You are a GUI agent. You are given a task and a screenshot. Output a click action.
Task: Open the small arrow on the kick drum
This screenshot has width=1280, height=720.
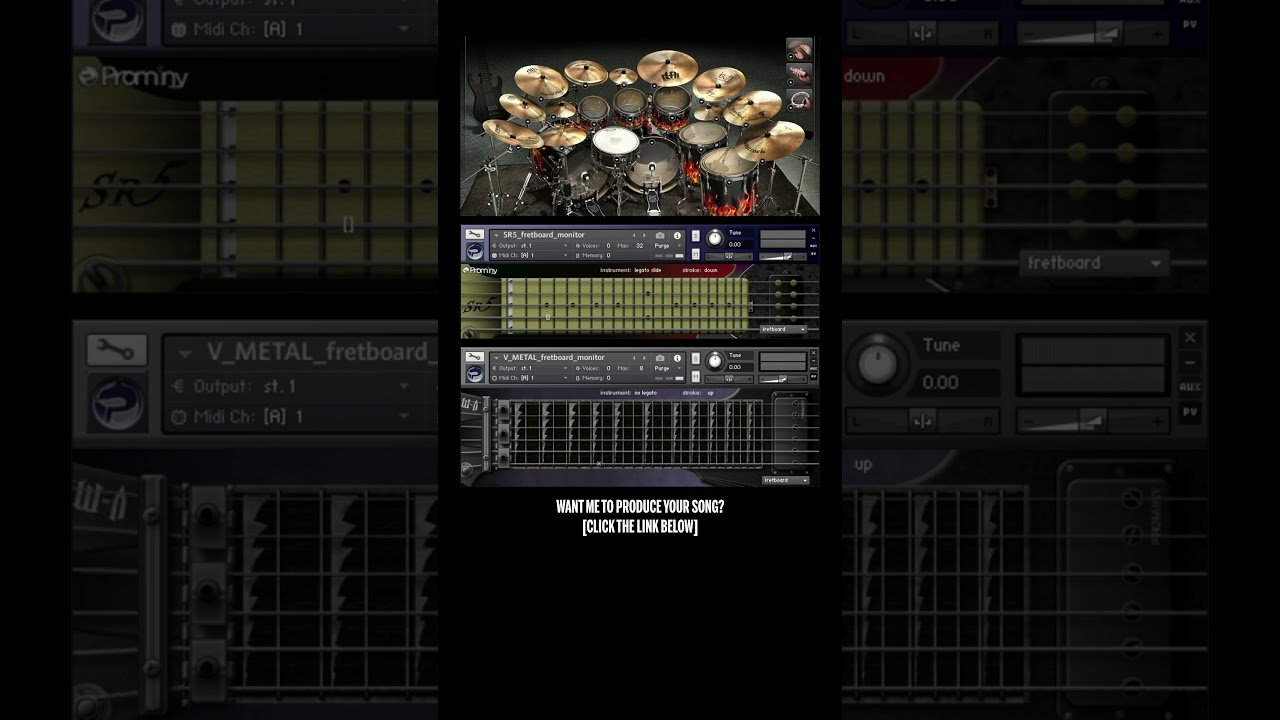652,142
